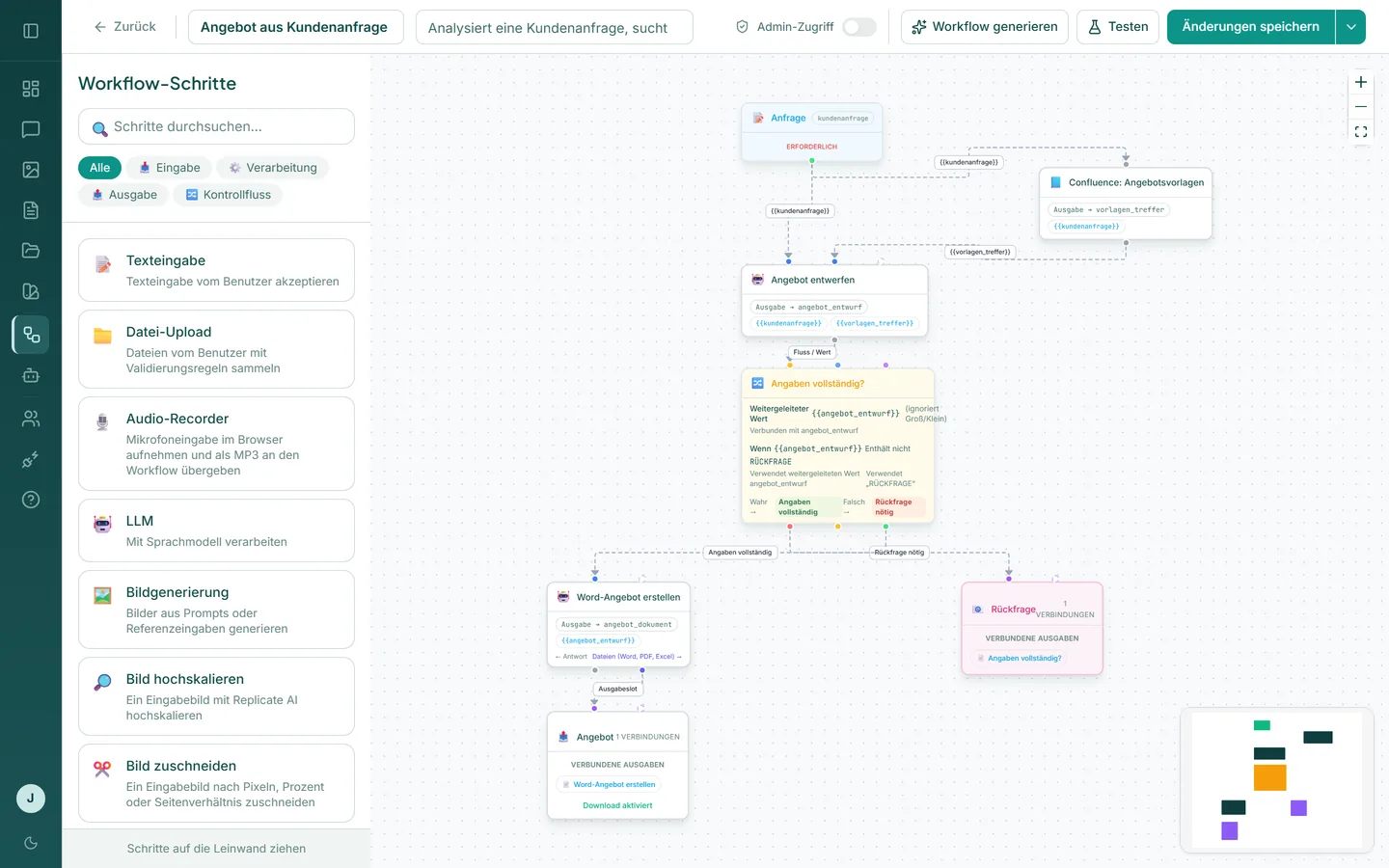Open the folder icon in sidebar

click(x=31, y=251)
